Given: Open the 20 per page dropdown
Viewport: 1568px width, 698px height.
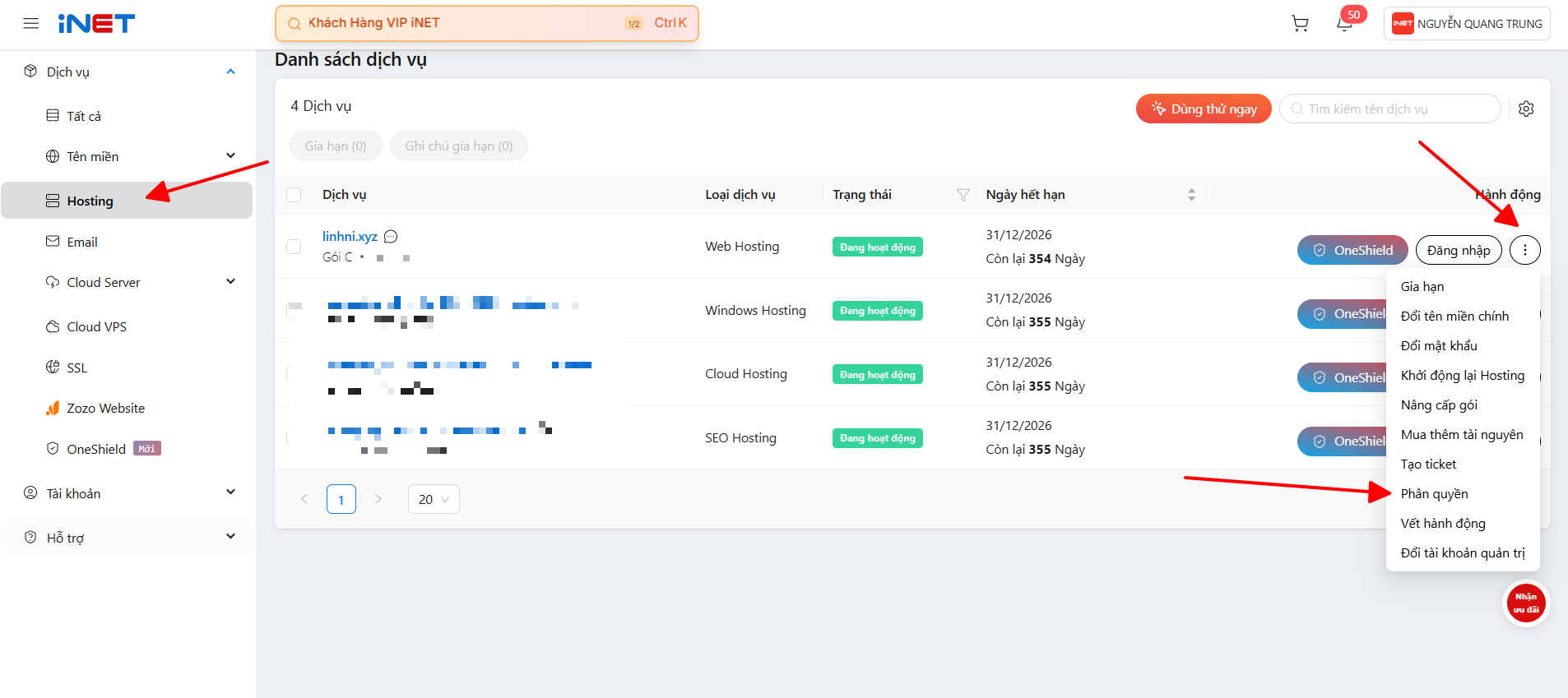Looking at the screenshot, I should [434, 499].
